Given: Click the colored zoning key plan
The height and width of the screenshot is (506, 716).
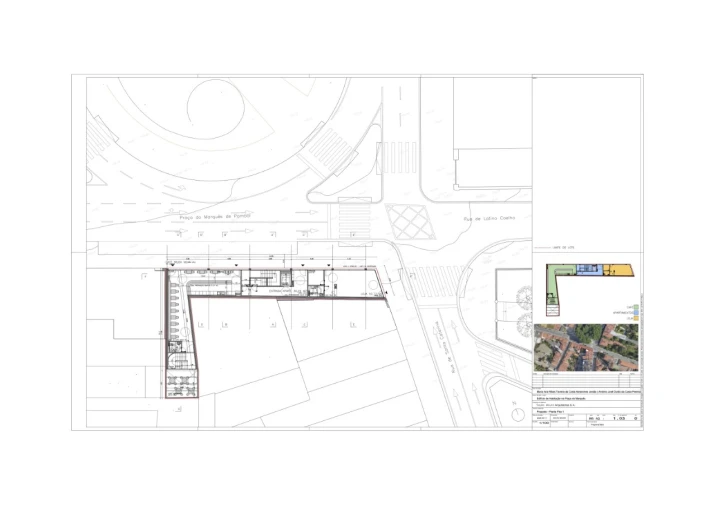Looking at the screenshot, I should (590, 290).
